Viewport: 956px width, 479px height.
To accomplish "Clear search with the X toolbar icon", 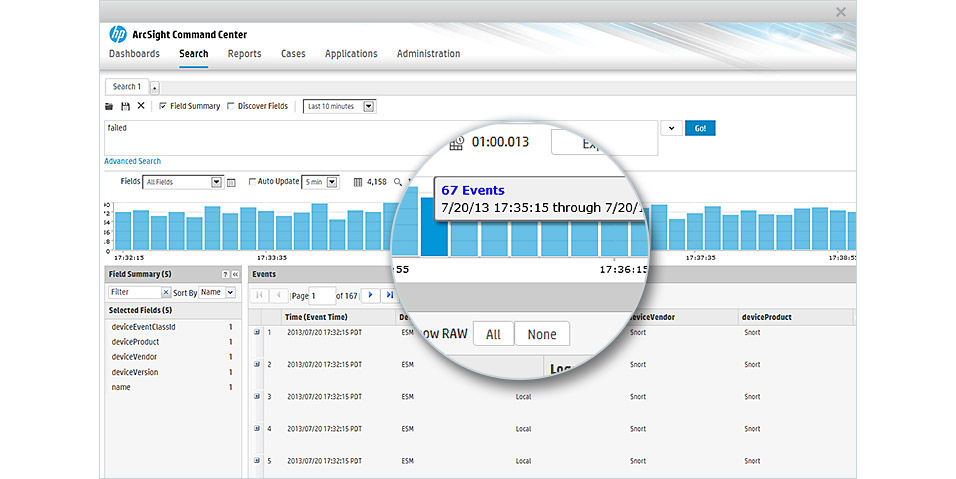I will [x=141, y=106].
